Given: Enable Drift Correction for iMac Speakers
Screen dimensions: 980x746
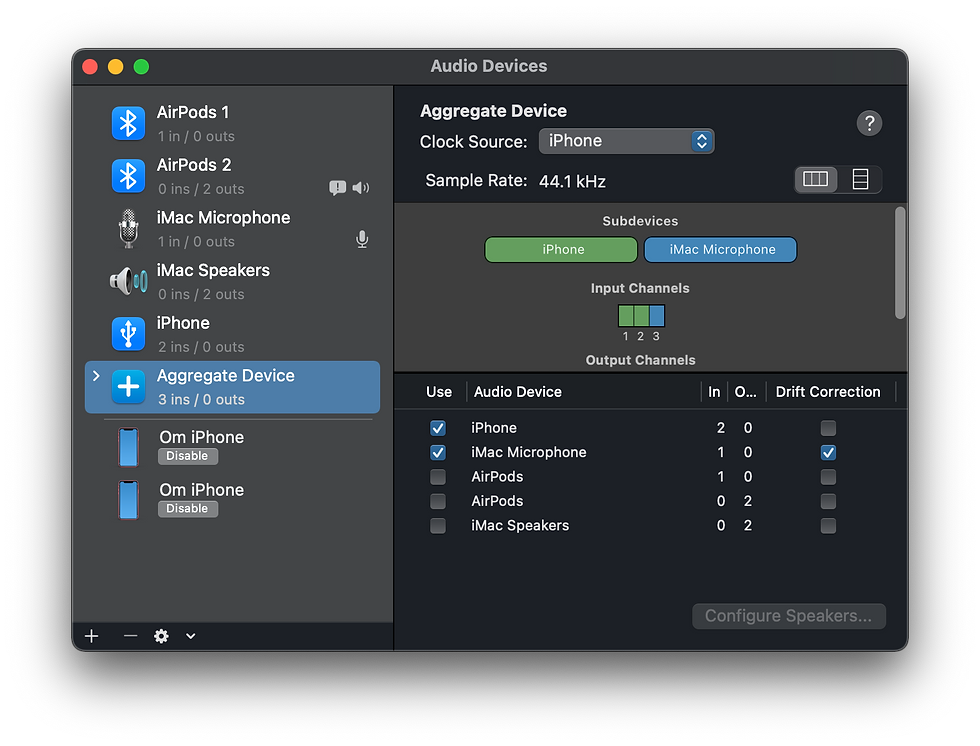Looking at the screenshot, I should tap(828, 525).
